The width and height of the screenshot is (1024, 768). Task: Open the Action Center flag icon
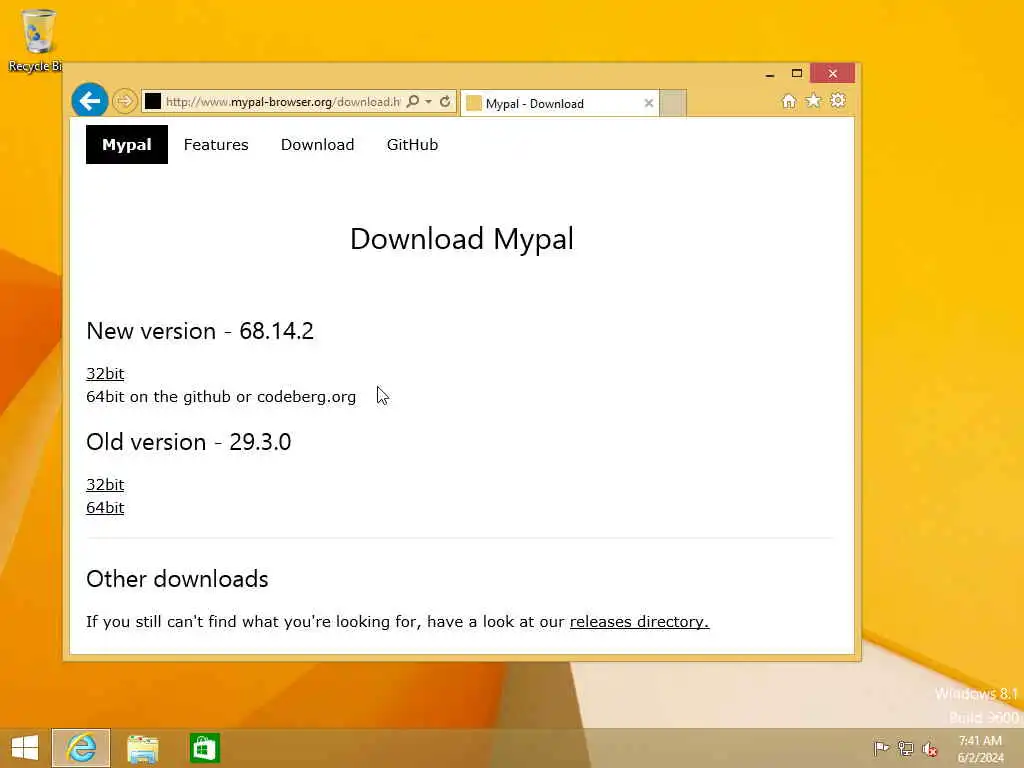tap(881, 748)
